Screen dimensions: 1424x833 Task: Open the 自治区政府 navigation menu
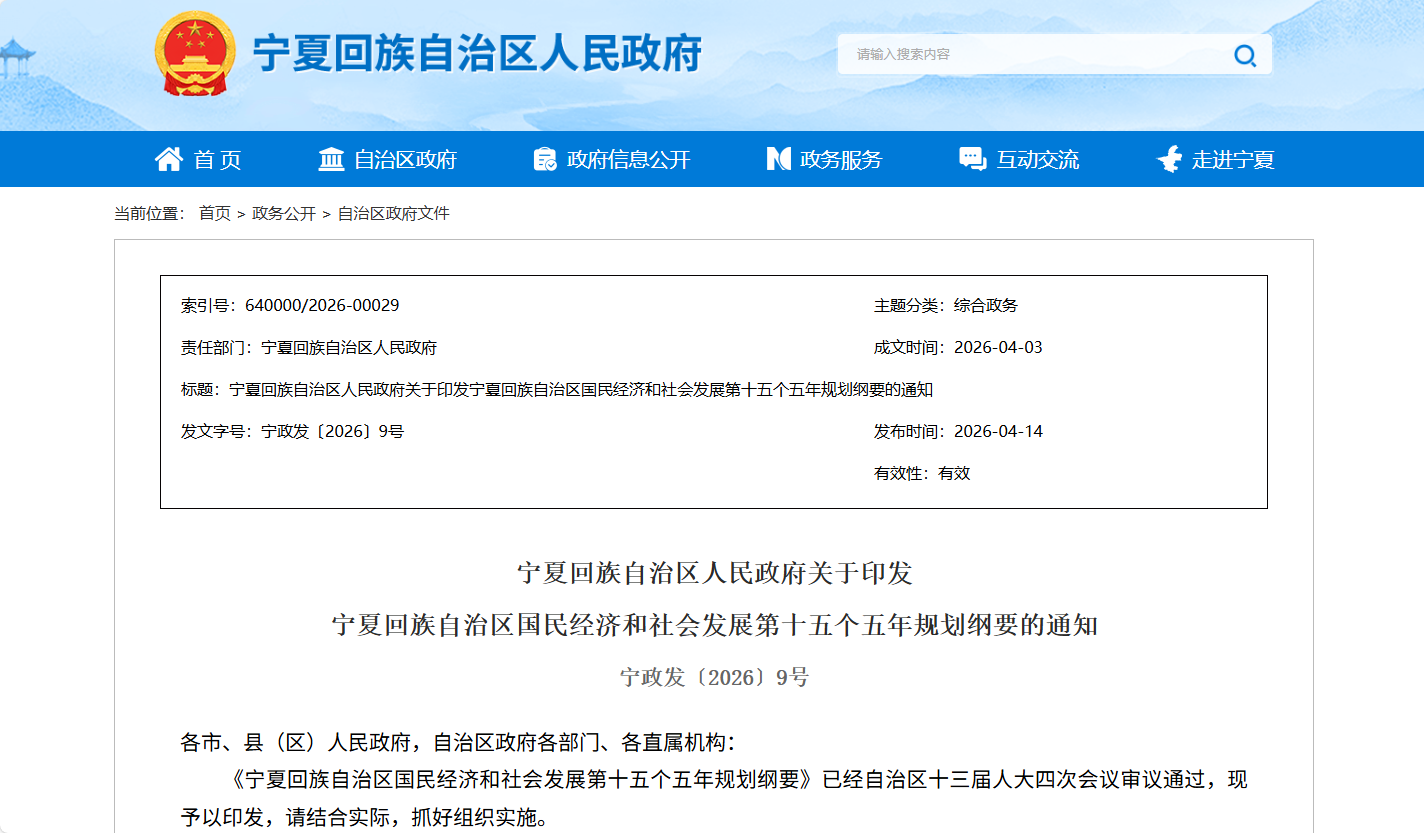coord(405,160)
